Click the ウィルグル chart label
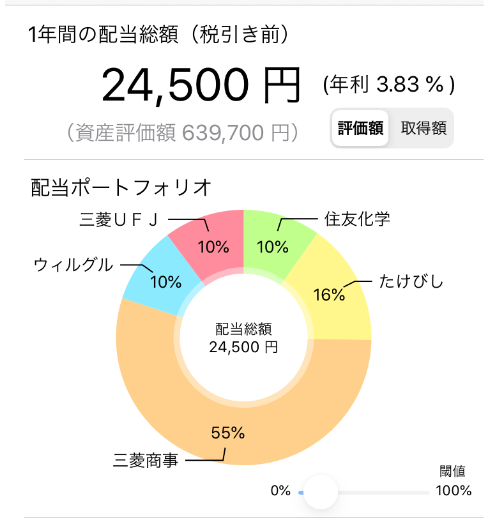495x527 pixels. tap(74, 265)
